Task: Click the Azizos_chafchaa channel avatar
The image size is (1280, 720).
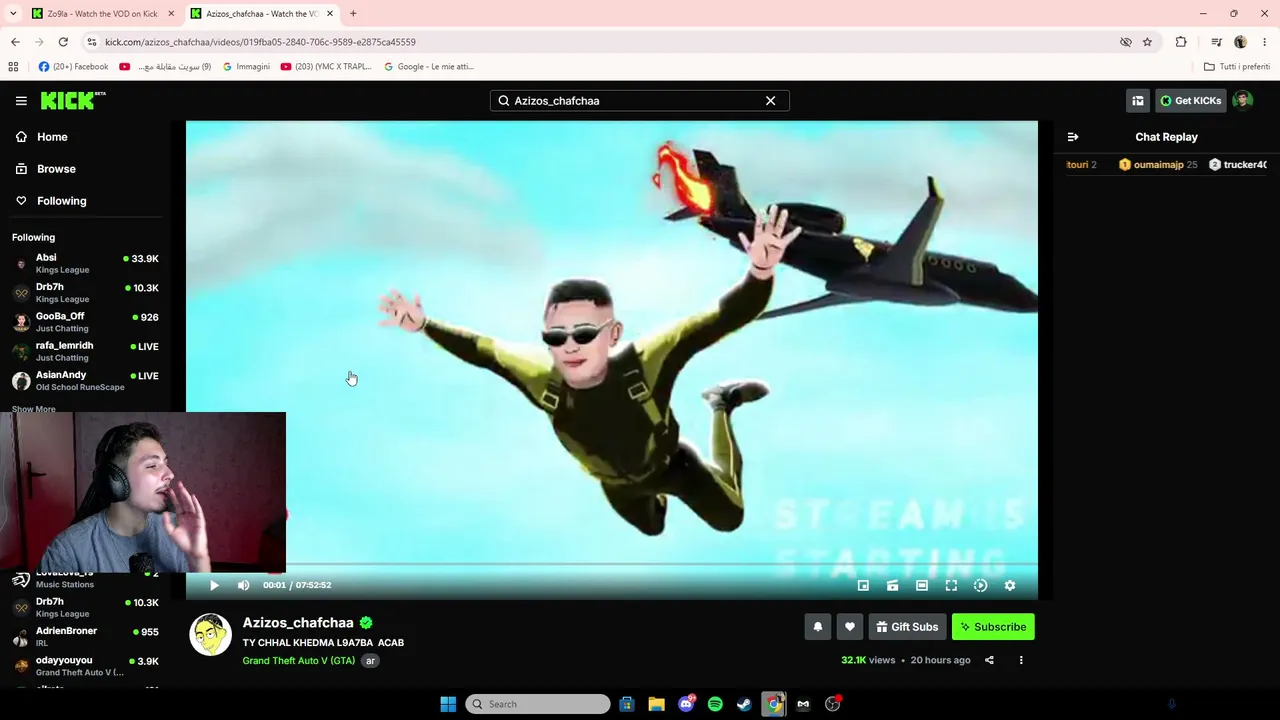Action: pyautogui.click(x=210, y=635)
